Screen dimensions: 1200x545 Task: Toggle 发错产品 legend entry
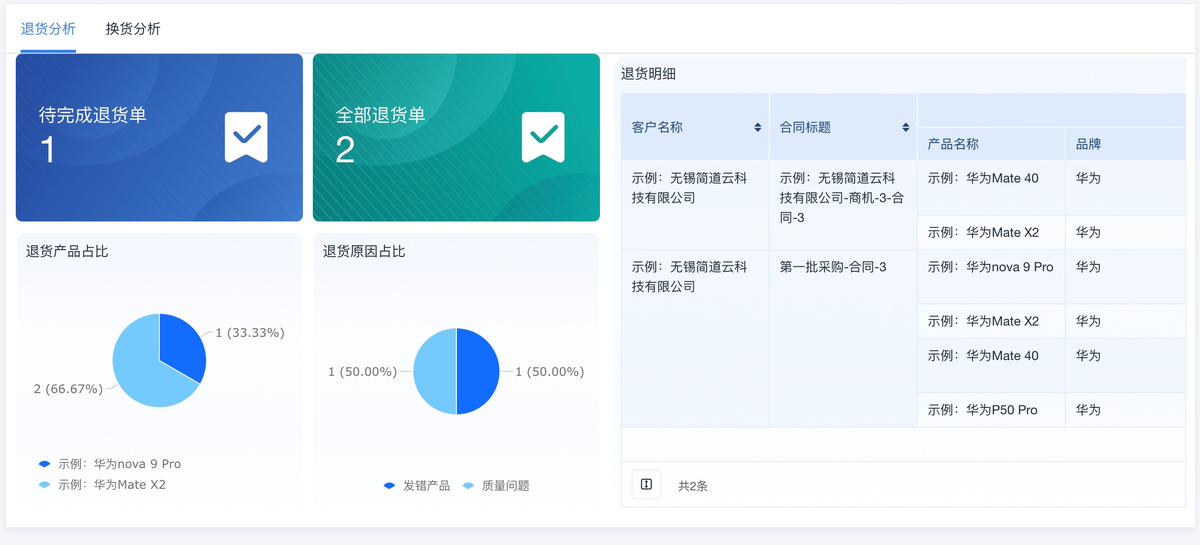pos(417,486)
